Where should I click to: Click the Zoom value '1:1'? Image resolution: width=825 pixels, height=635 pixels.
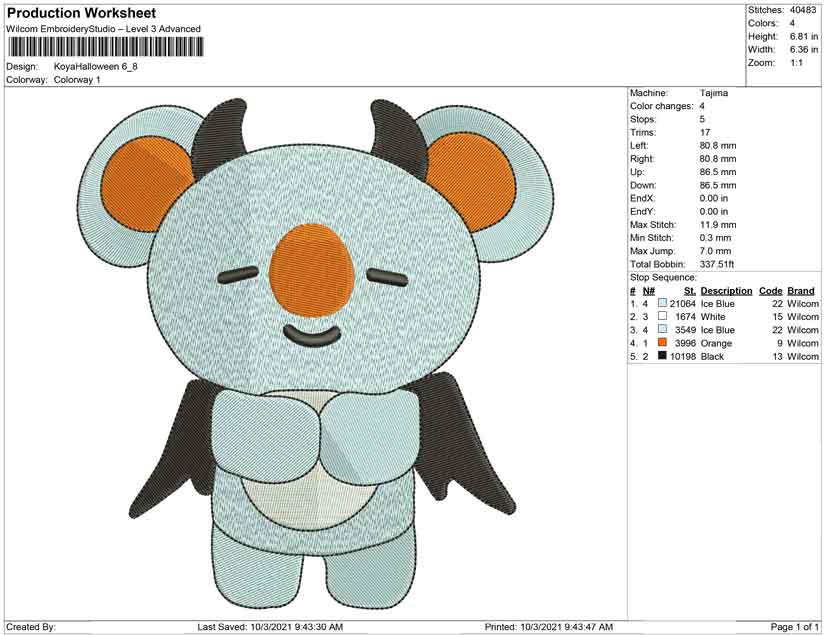(796, 63)
